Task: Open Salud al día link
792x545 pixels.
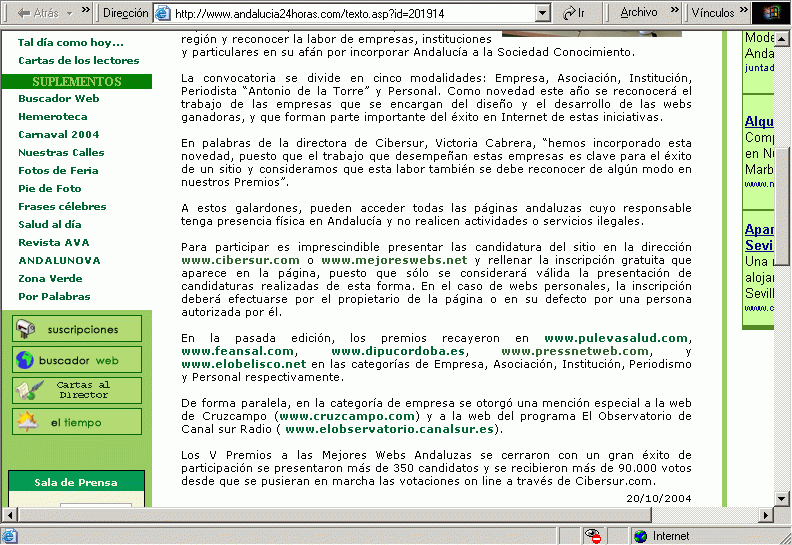Action: tap(50, 224)
